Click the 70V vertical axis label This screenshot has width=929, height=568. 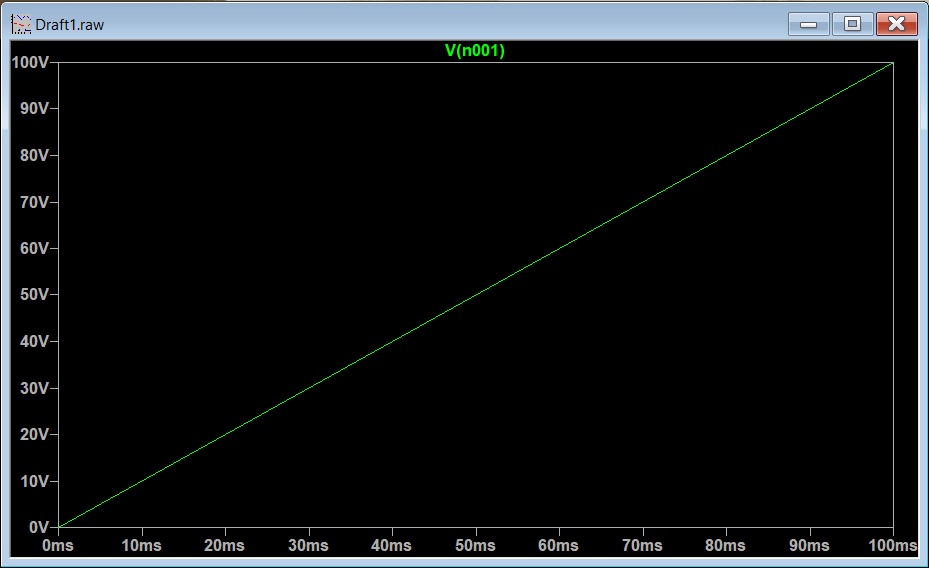pos(34,202)
